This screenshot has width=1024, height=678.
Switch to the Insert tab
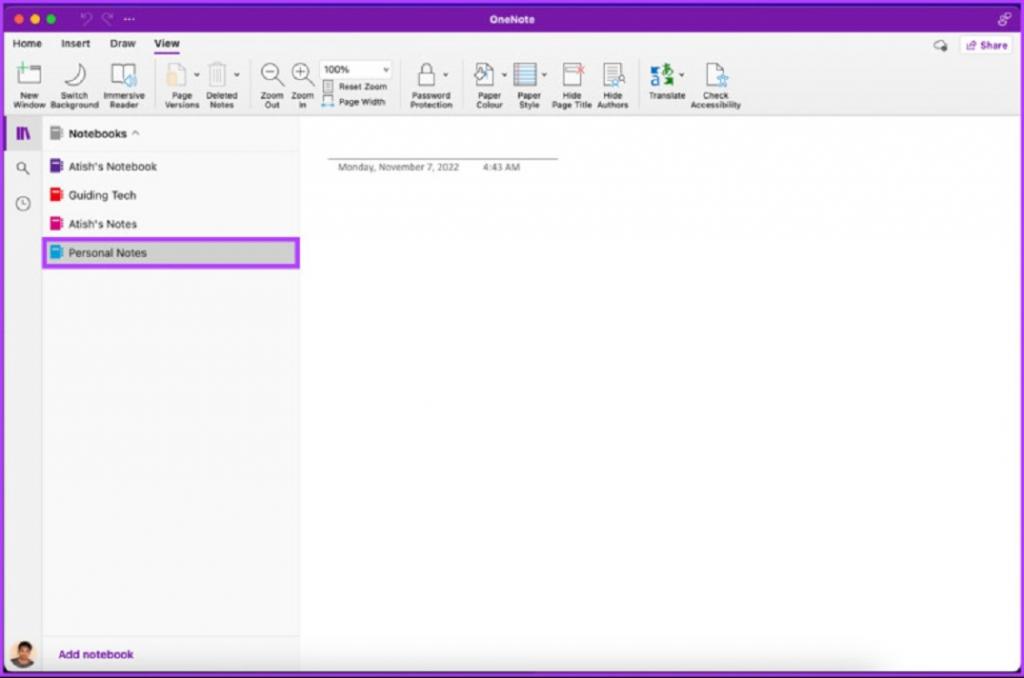[x=76, y=44]
